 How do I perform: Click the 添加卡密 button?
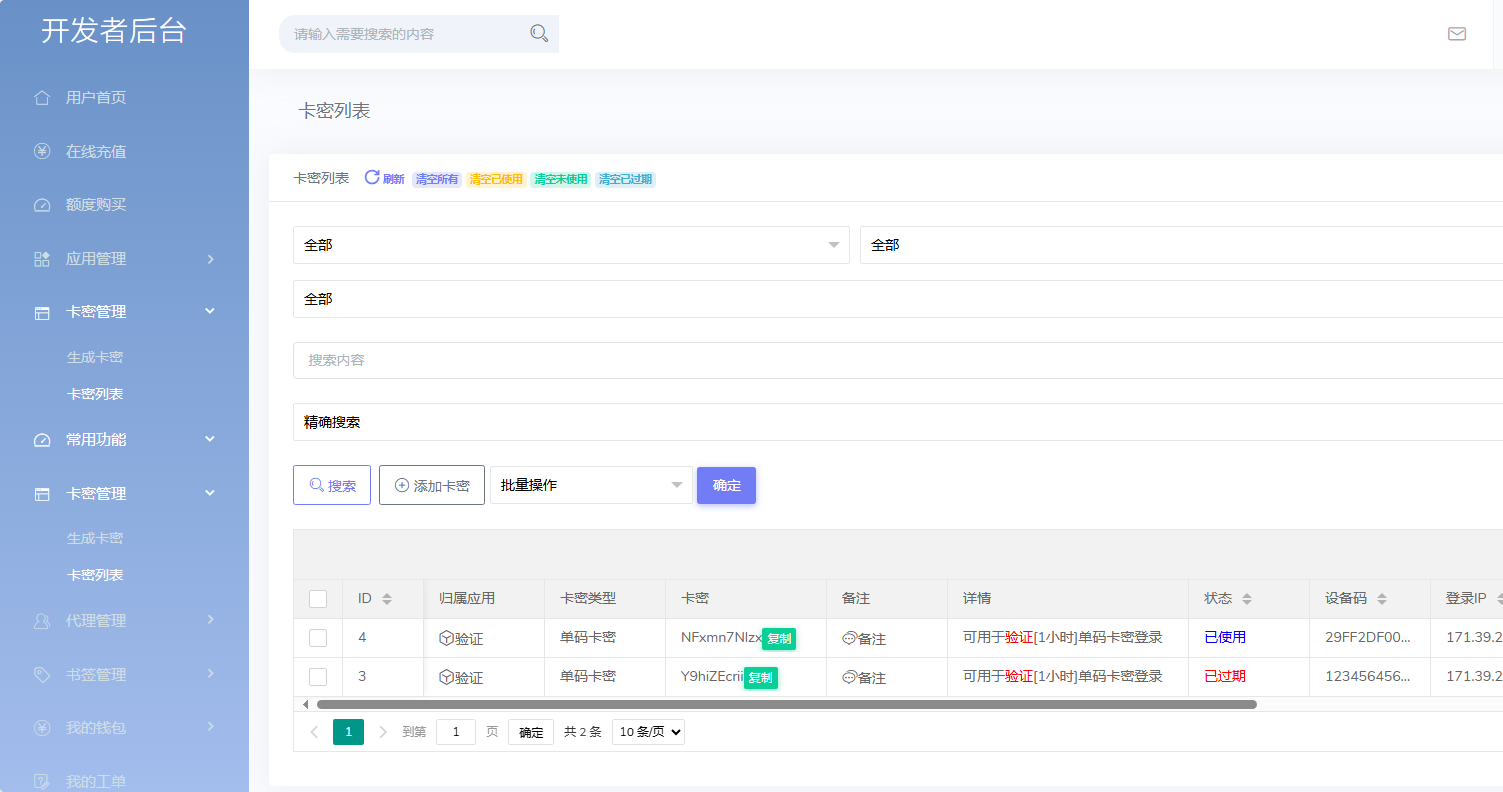432,485
